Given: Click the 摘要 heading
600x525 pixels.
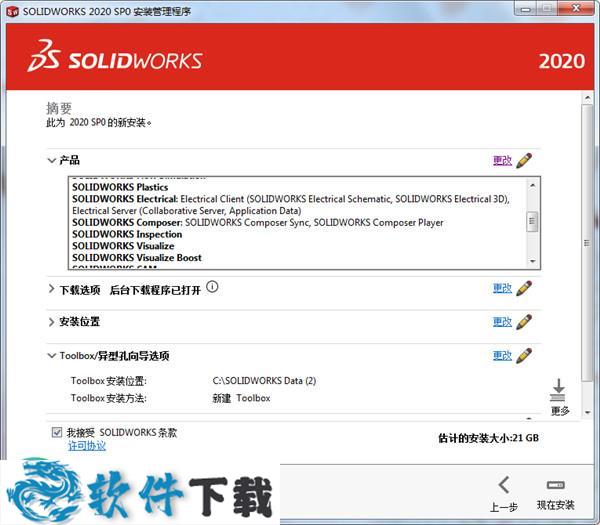Looking at the screenshot, I should pyautogui.click(x=59, y=108).
